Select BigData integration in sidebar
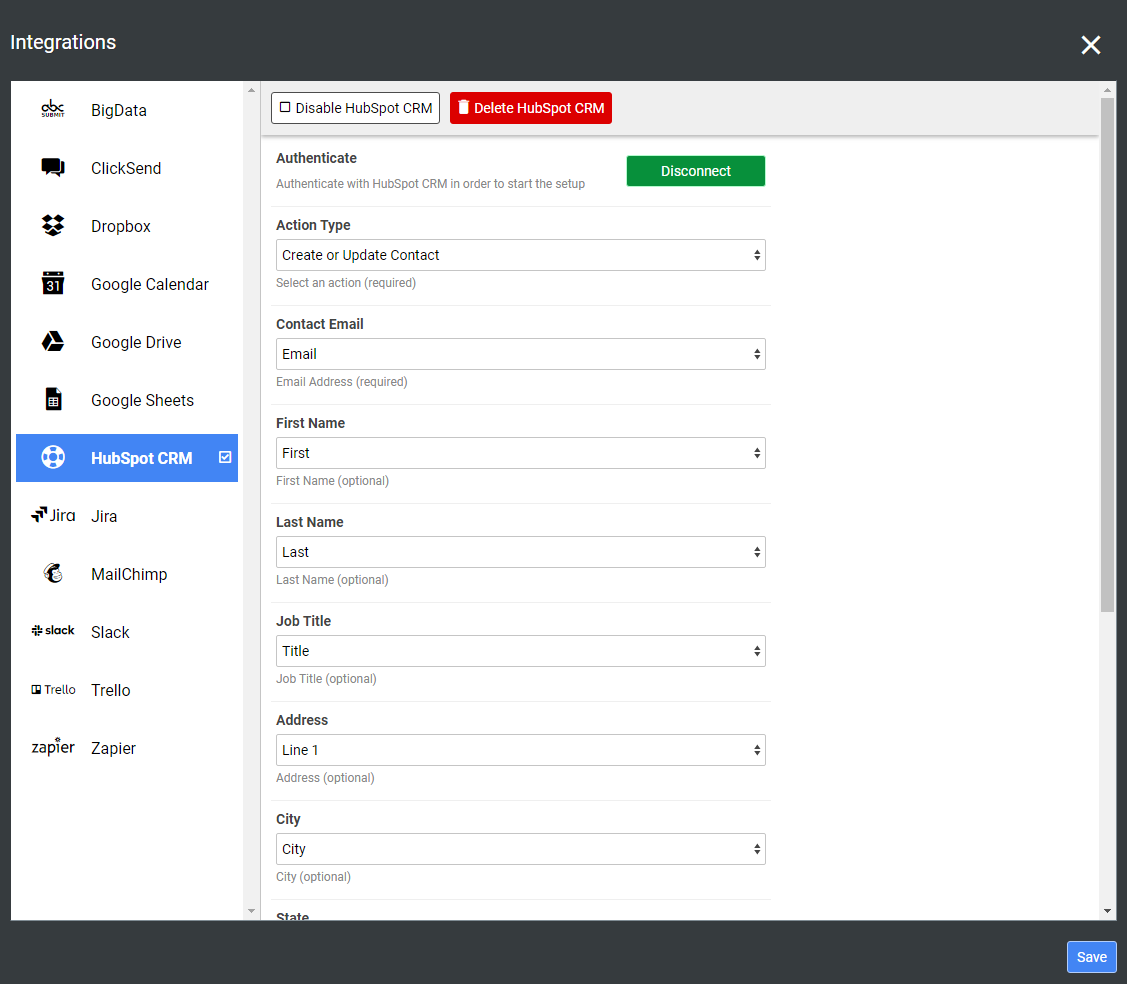The height and width of the screenshot is (984, 1127). (126, 110)
